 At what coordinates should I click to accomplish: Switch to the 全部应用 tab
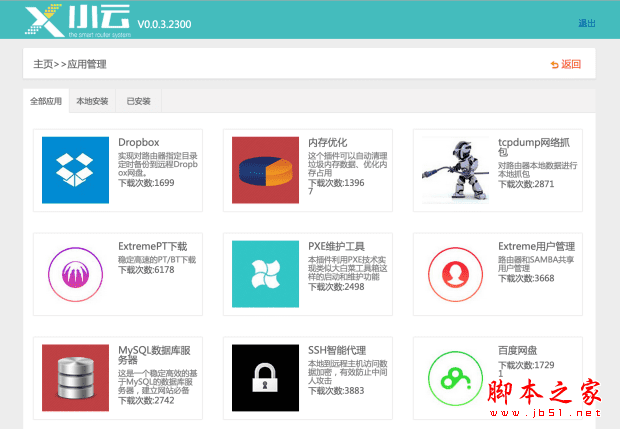(46, 101)
